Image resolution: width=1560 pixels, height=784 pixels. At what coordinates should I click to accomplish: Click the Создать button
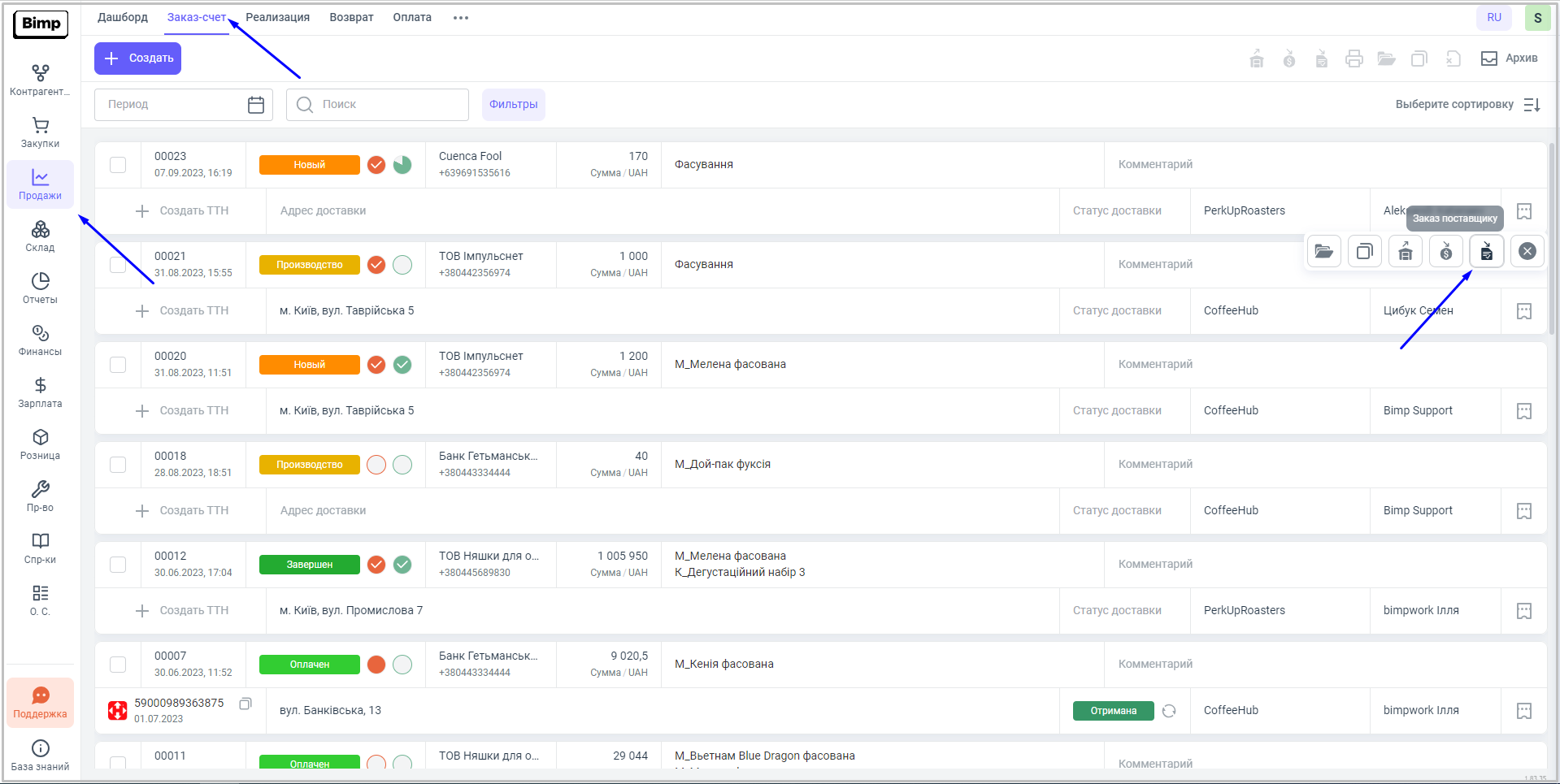pos(137,58)
